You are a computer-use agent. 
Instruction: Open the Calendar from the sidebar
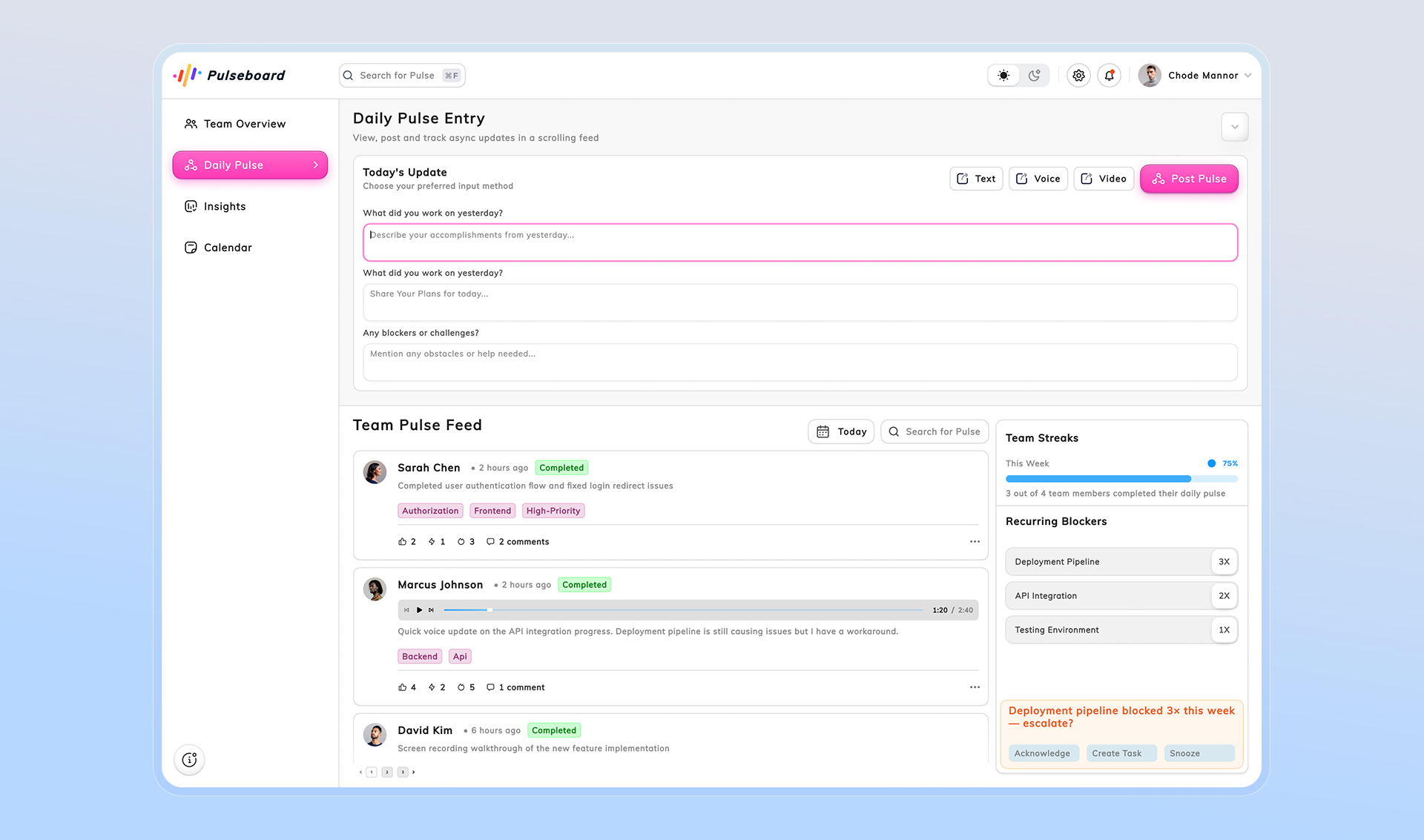pyautogui.click(x=227, y=247)
